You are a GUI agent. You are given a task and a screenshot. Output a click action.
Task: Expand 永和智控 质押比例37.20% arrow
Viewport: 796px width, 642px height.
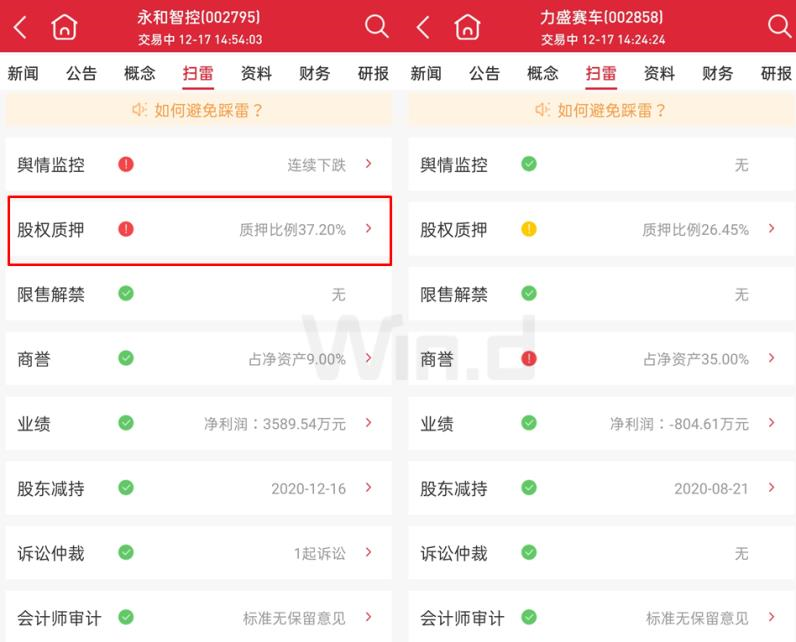[x=369, y=228]
